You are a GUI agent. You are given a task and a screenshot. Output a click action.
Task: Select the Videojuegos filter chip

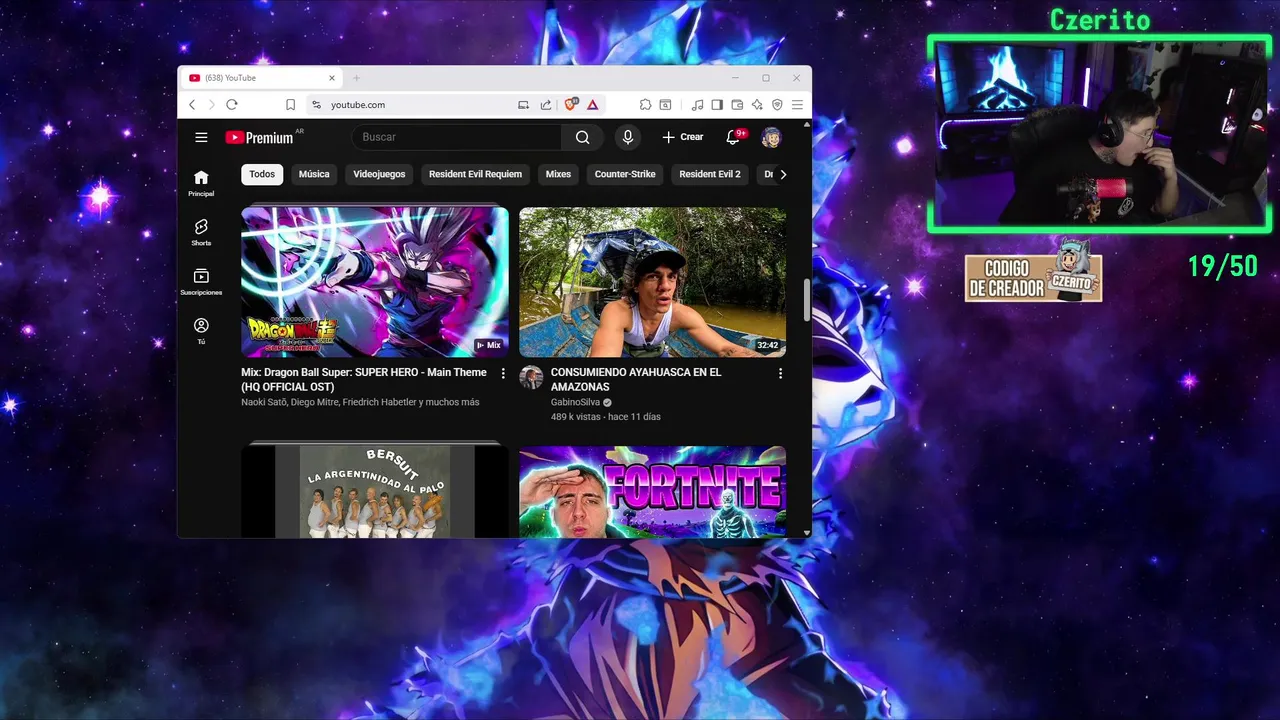pos(379,174)
